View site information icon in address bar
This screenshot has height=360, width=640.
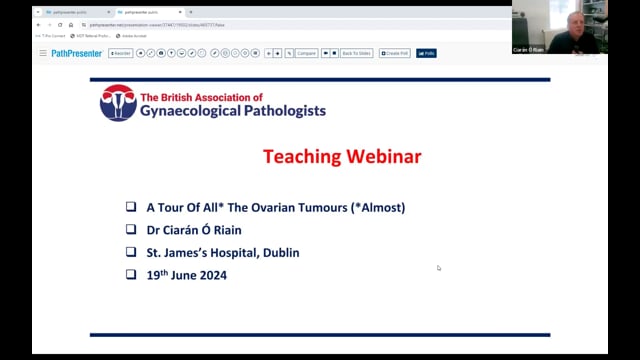click(84, 25)
